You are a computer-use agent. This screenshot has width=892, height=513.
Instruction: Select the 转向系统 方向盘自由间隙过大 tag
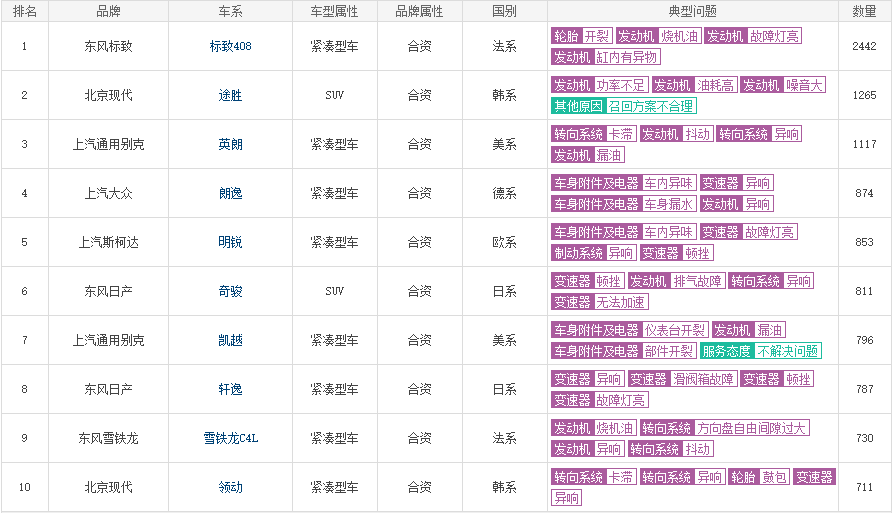(x=725, y=427)
